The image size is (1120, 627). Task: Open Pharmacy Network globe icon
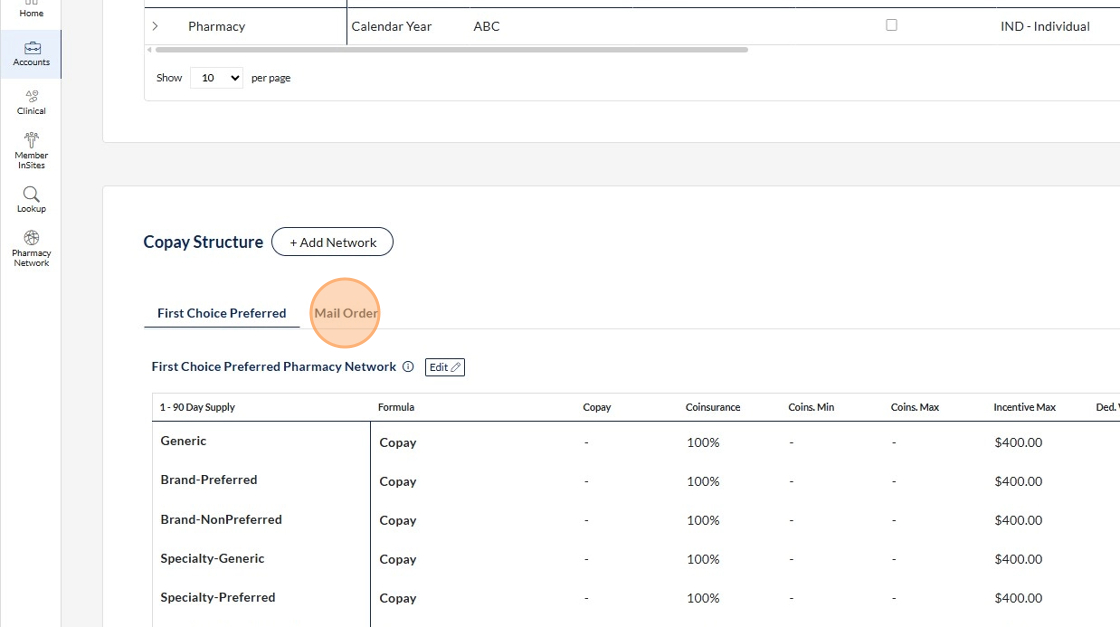tap(31, 238)
